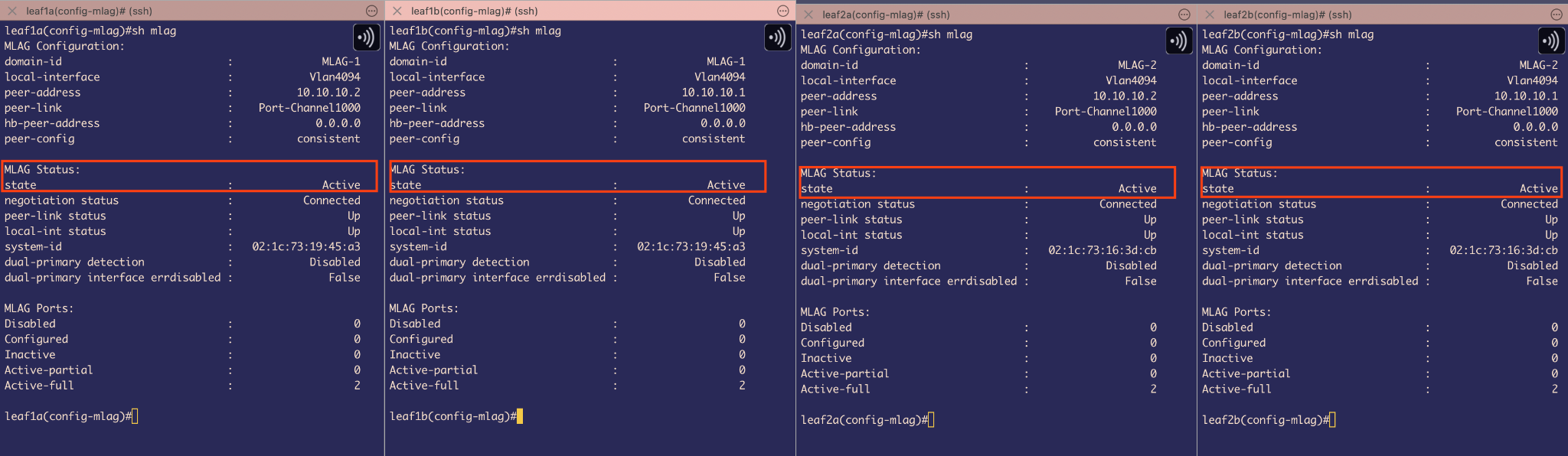
Task: Open the leaf1a pane options menu
Action: (x=371, y=11)
